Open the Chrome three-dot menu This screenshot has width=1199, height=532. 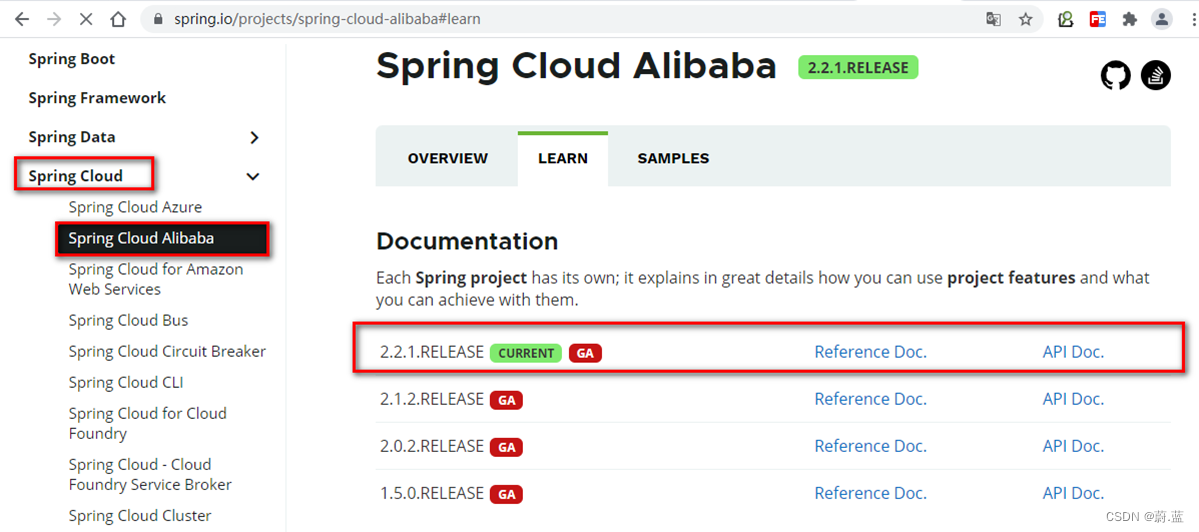coord(1187,19)
